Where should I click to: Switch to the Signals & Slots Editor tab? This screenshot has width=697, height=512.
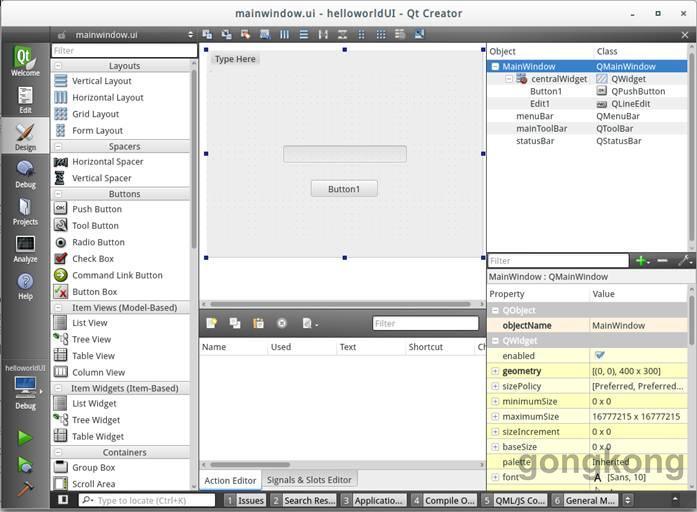click(309, 480)
